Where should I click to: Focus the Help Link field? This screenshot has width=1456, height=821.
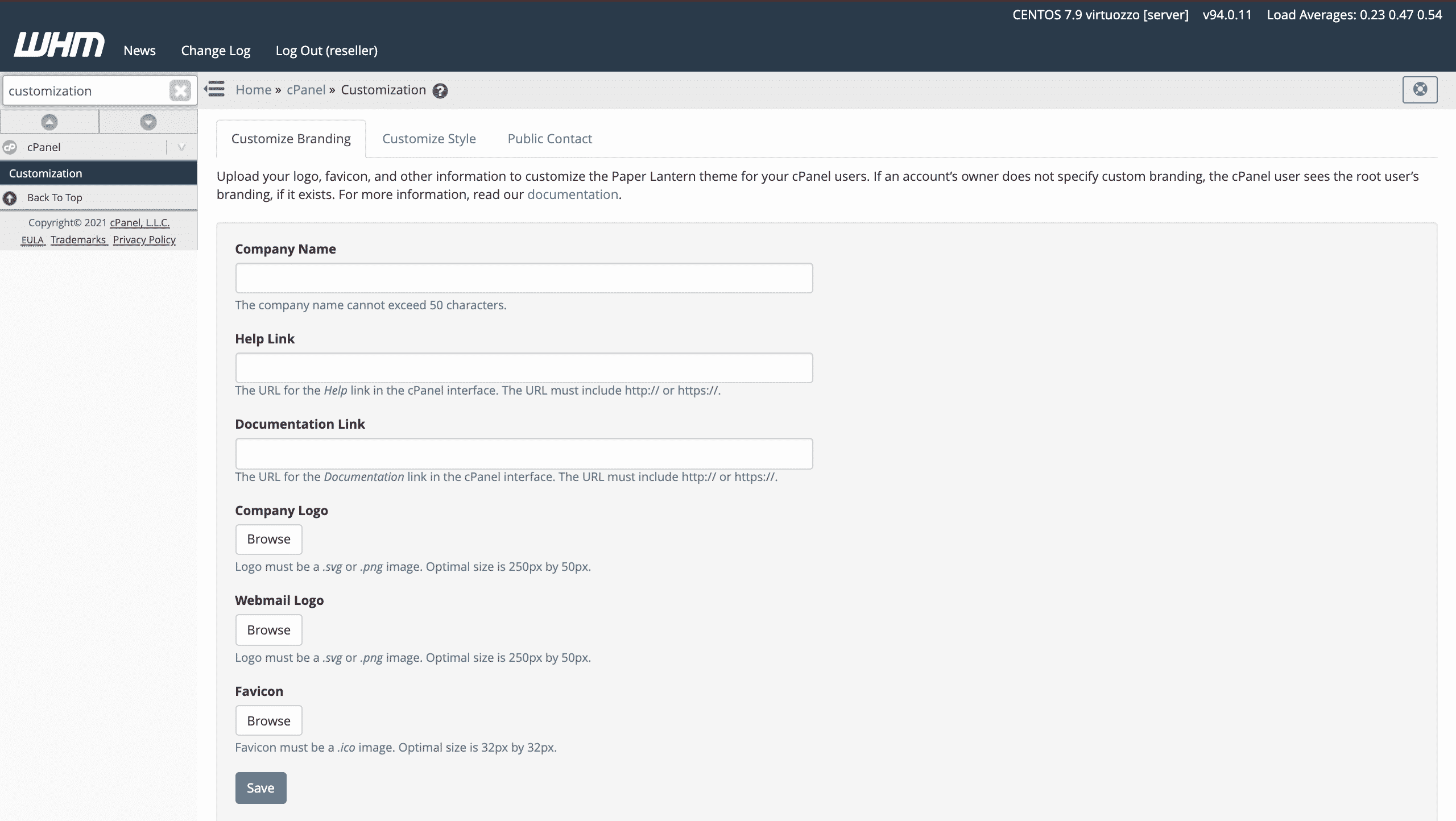pyautogui.click(x=524, y=368)
